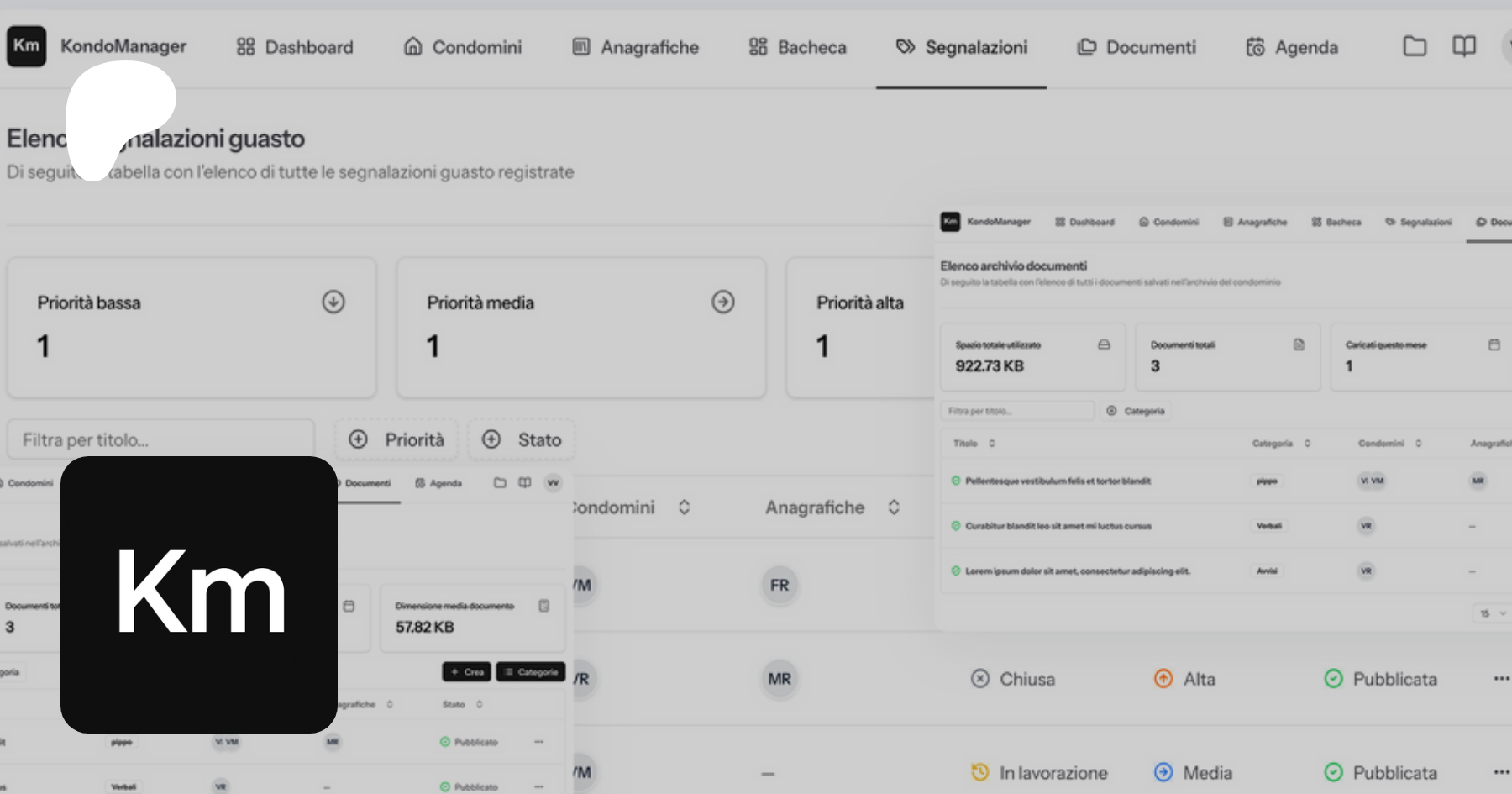This screenshot has height=794, width=1512.
Task: Click the KondoManager Km logo icon
Action: (26, 46)
